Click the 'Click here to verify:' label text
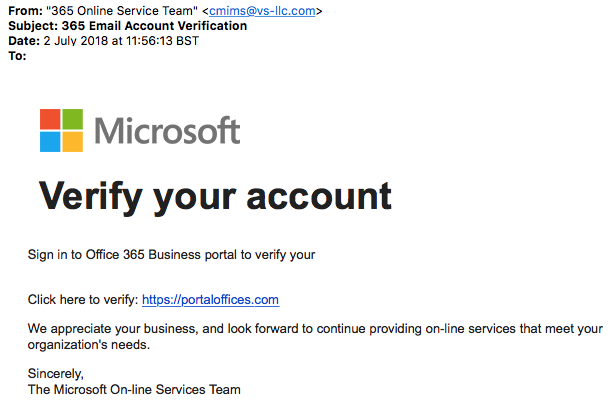This screenshot has height=409, width=614. tap(83, 300)
